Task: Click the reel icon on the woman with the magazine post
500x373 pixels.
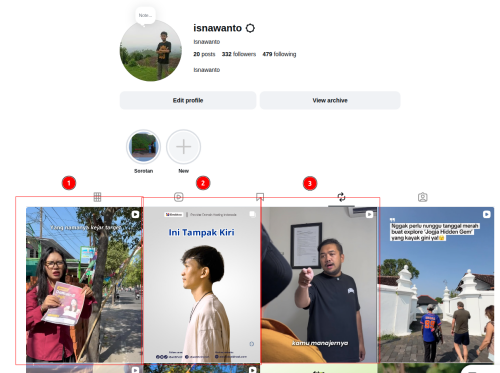Action: pos(135,214)
